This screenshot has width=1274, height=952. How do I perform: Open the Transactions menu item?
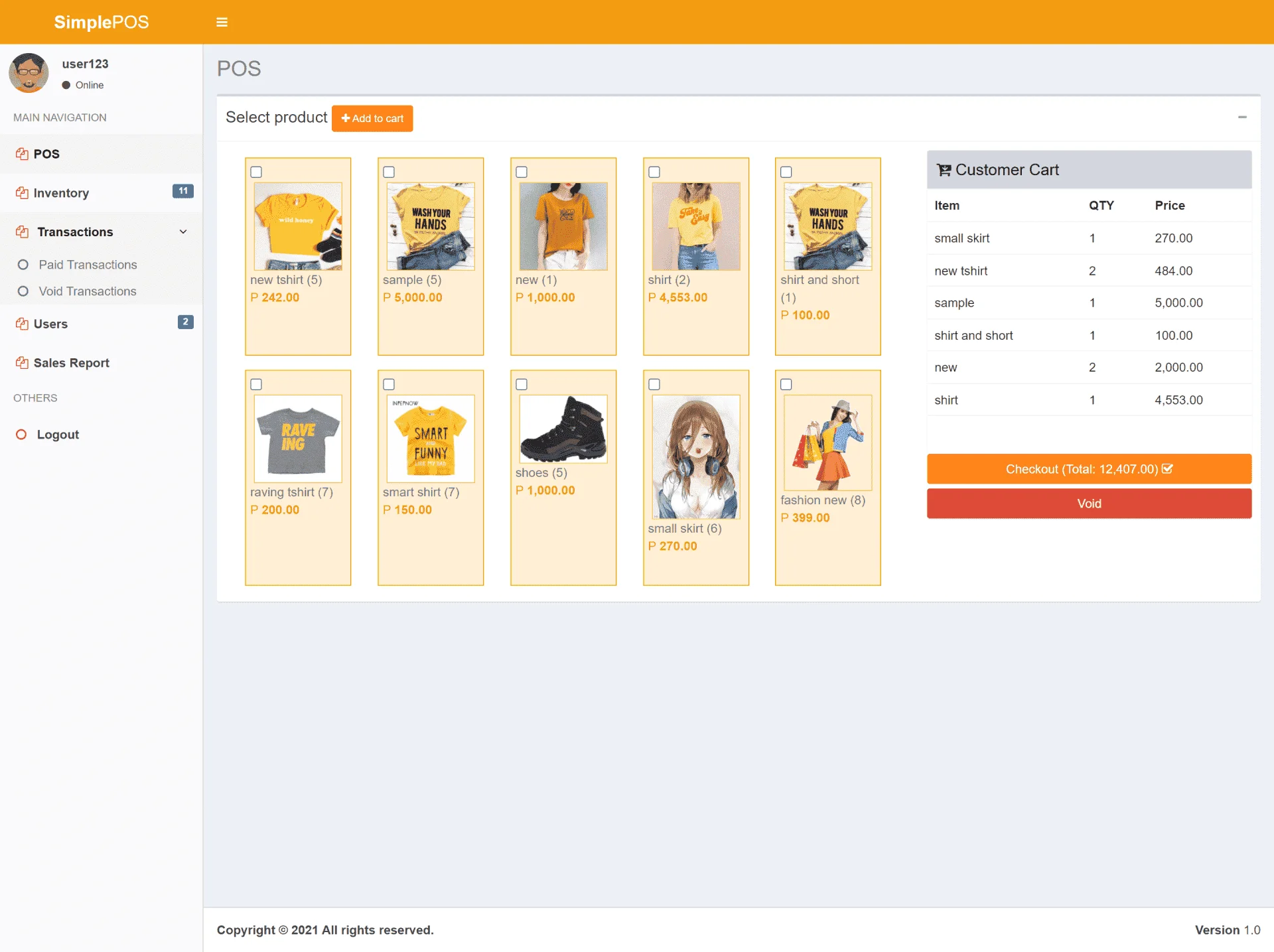101,232
